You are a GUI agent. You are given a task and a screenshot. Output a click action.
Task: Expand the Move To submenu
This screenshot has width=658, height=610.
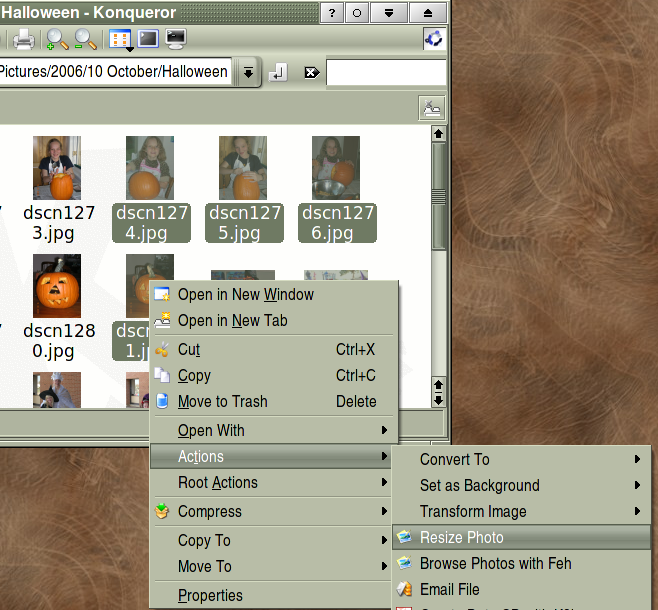[384, 566]
